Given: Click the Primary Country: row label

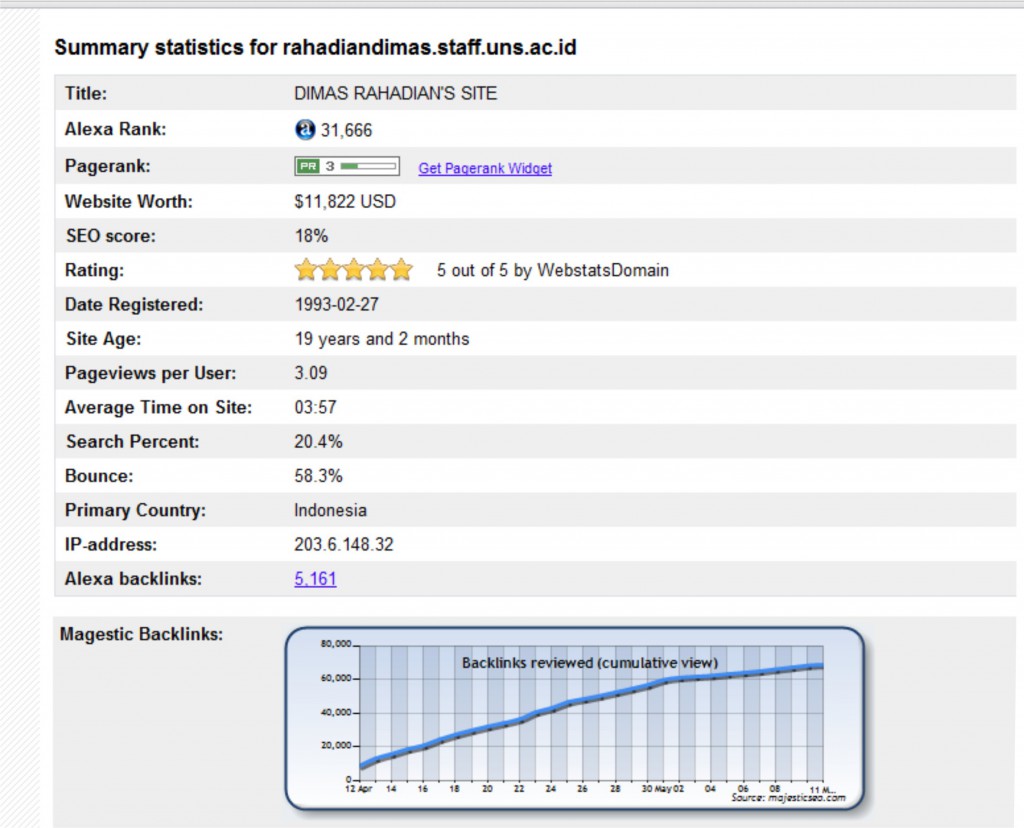Looking at the screenshot, I should tap(135, 510).
